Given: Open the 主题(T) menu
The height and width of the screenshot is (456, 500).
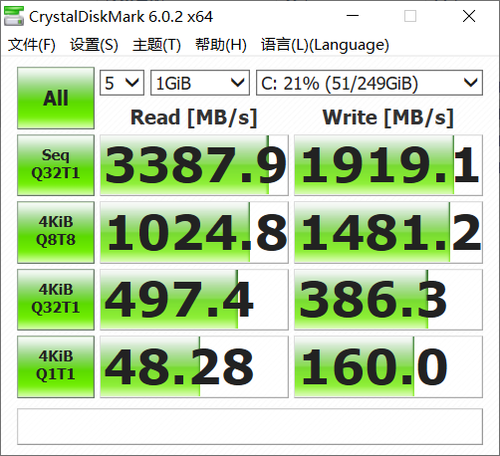Looking at the screenshot, I should (156, 45).
